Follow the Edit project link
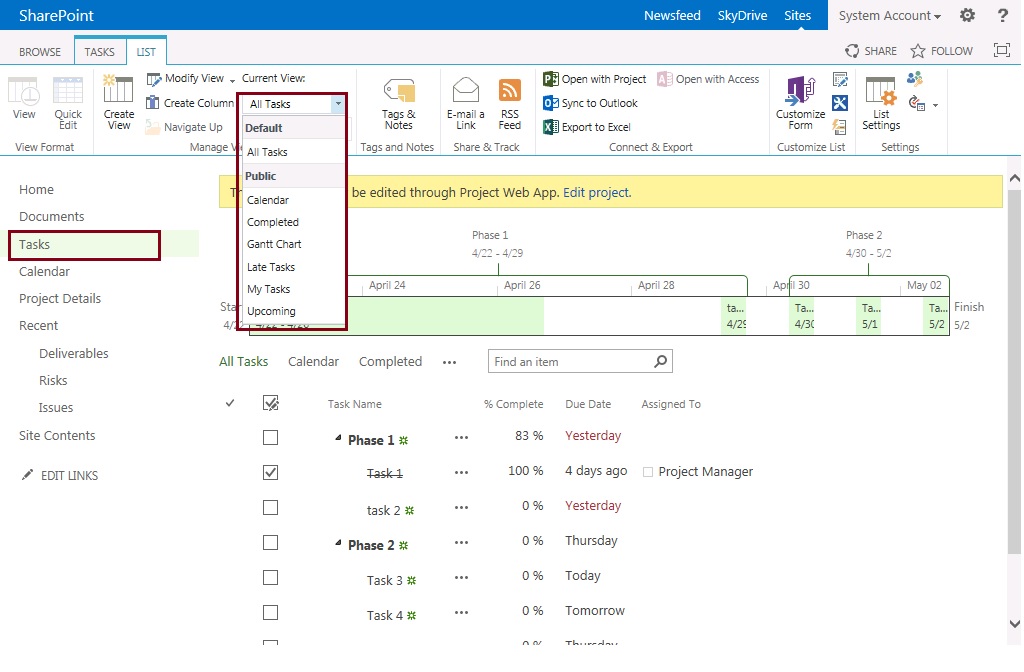The width and height of the screenshot is (1024, 672). click(596, 193)
